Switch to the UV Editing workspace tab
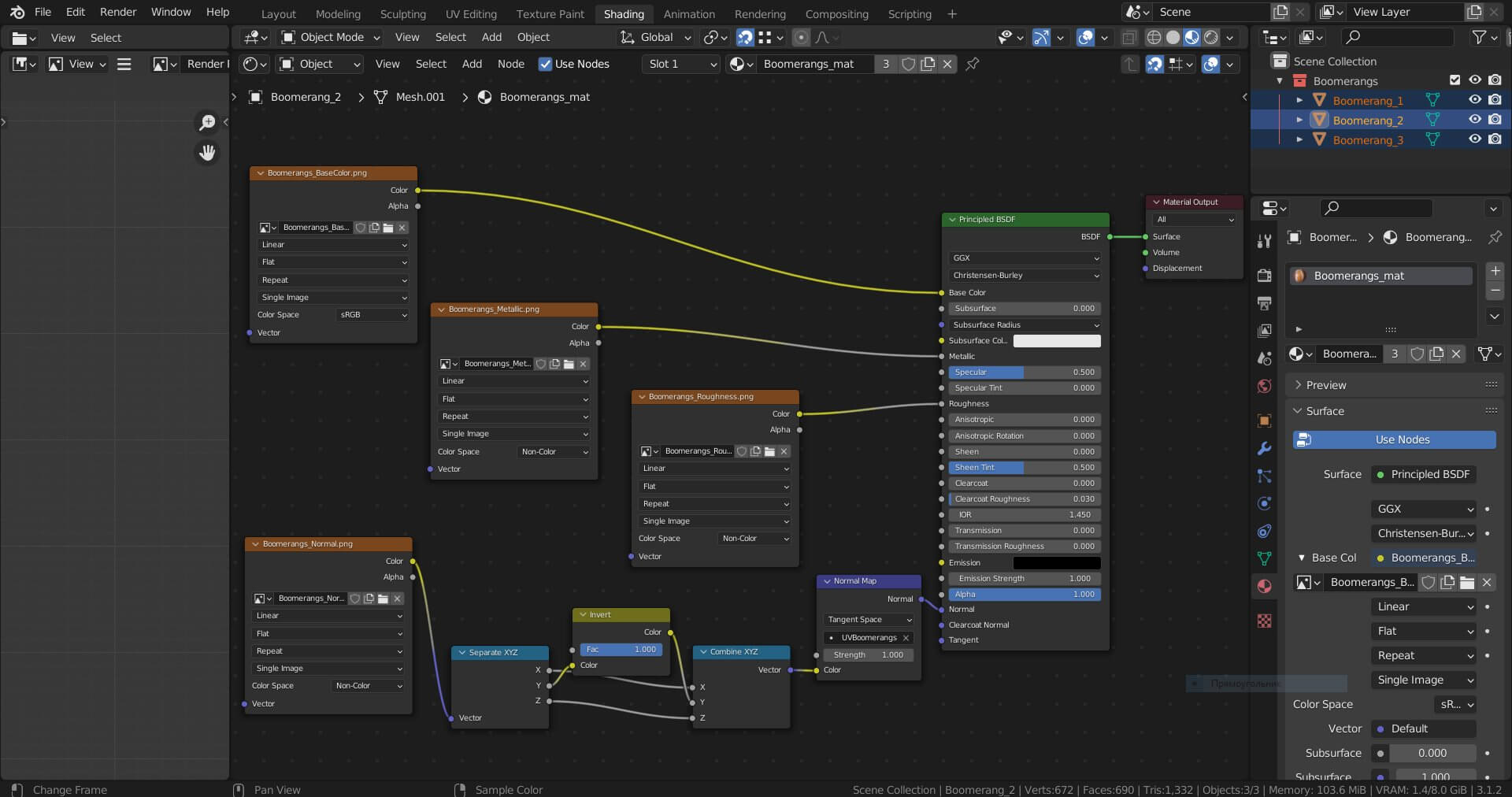1512x797 pixels. pos(470,14)
